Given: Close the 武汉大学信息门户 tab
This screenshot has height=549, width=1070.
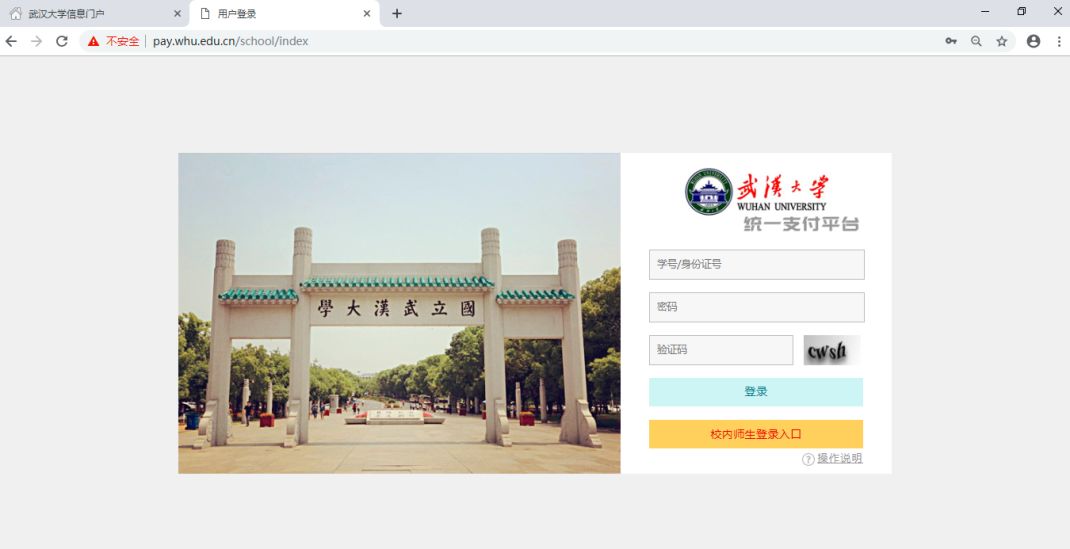Looking at the screenshot, I should point(178,13).
